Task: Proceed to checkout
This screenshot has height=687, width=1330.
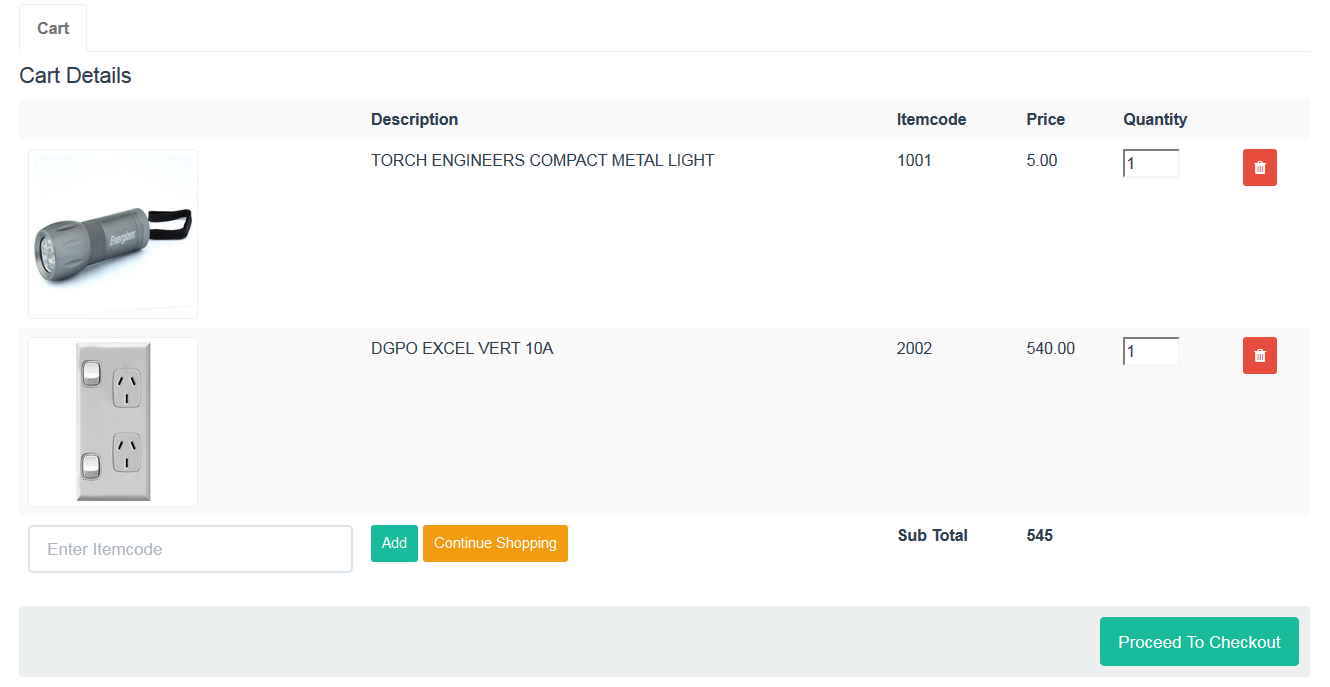Action: (x=1198, y=642)
